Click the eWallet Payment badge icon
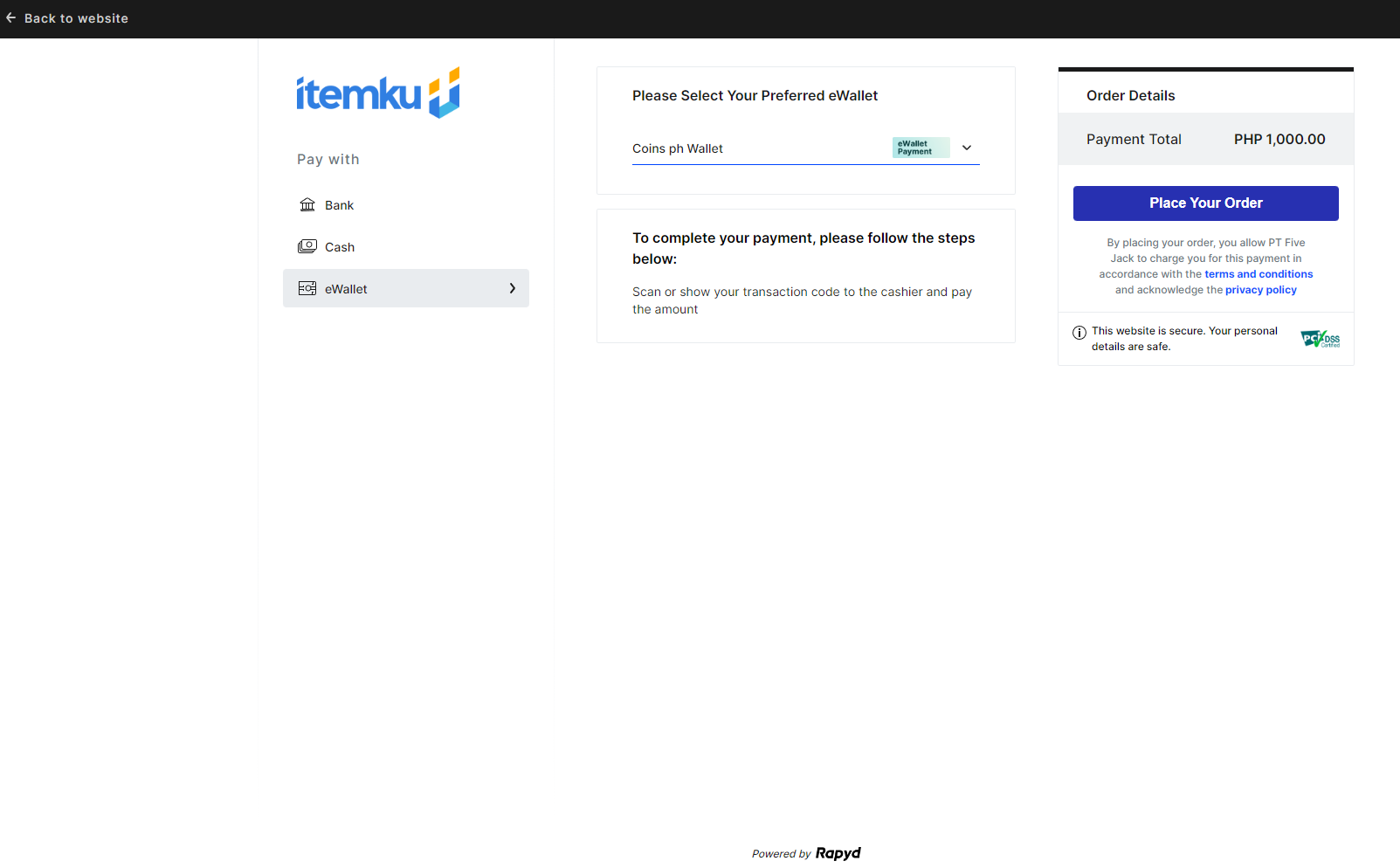The width and height of the screenshot is (1400, 868). tap(921, 148)
